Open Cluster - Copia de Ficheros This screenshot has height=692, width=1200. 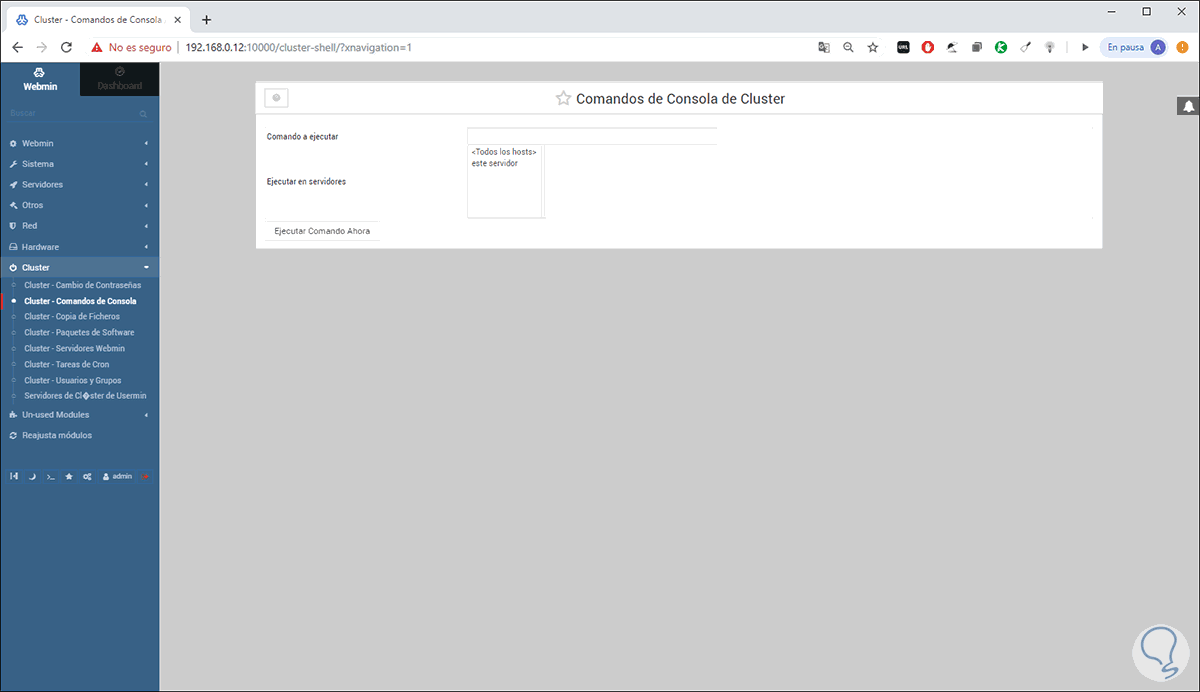pyautogui.click(x=72, y=317)
